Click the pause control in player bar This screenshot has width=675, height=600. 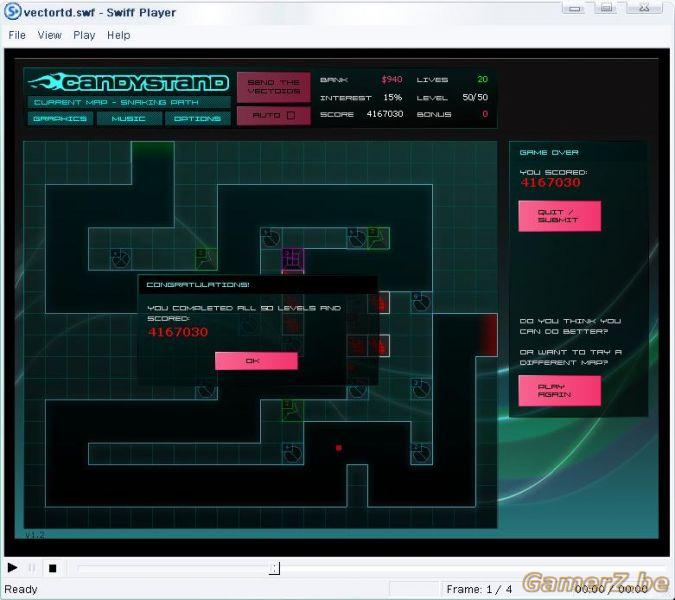tap(32, 568)
